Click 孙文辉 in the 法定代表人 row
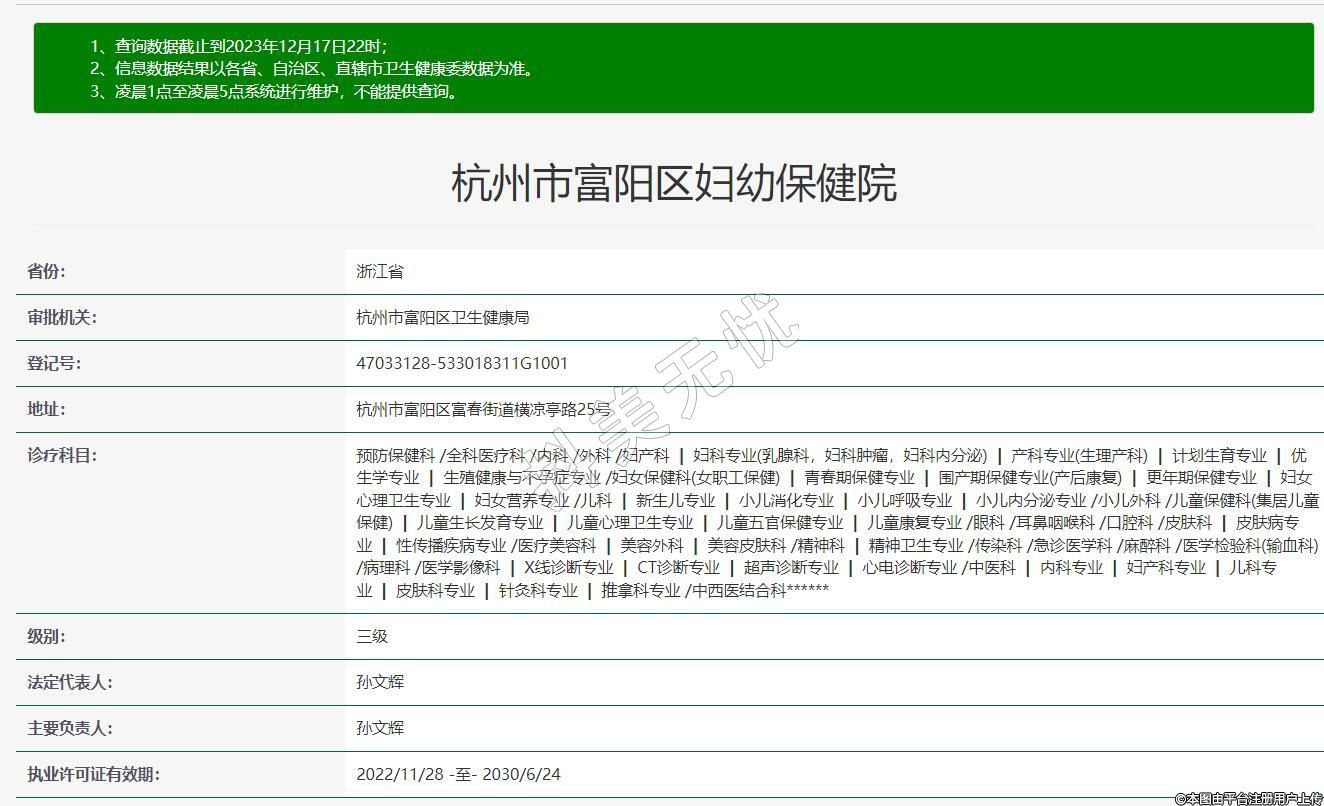Image resolution: width=1324 pixels, height=806 pixels. [380, 682]
